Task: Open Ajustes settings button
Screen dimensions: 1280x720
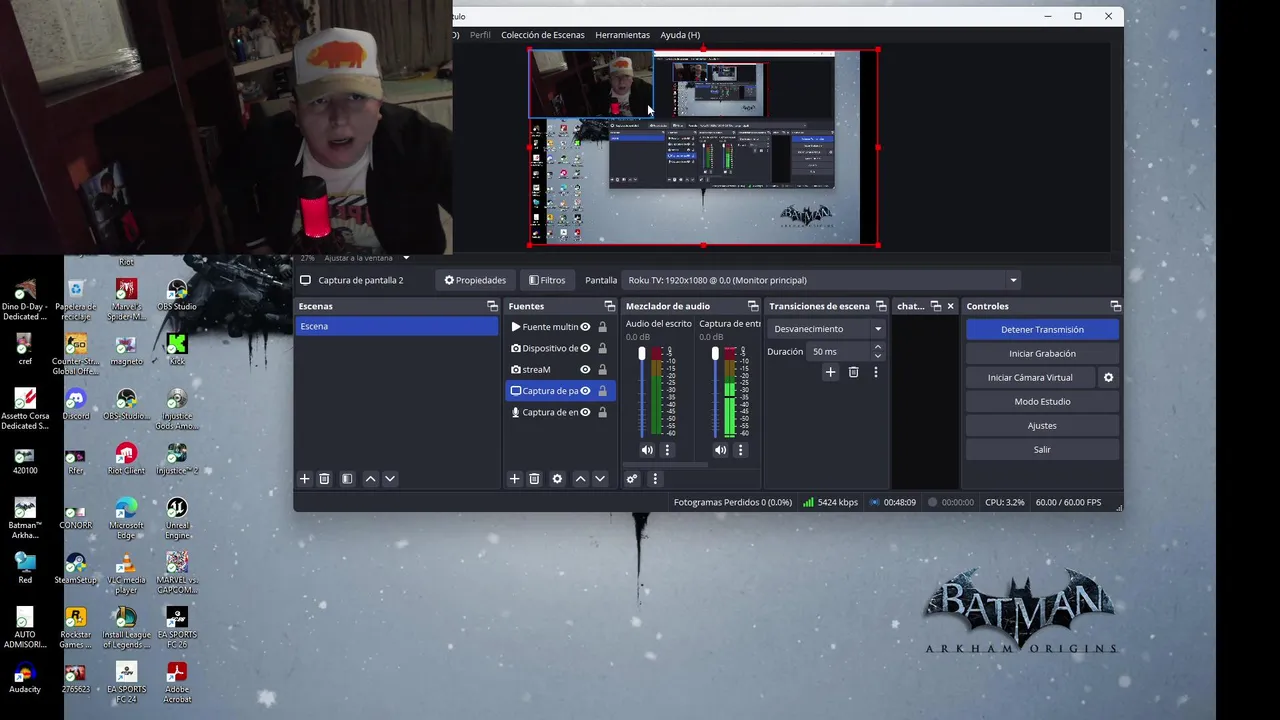Action: point(1042,425)
